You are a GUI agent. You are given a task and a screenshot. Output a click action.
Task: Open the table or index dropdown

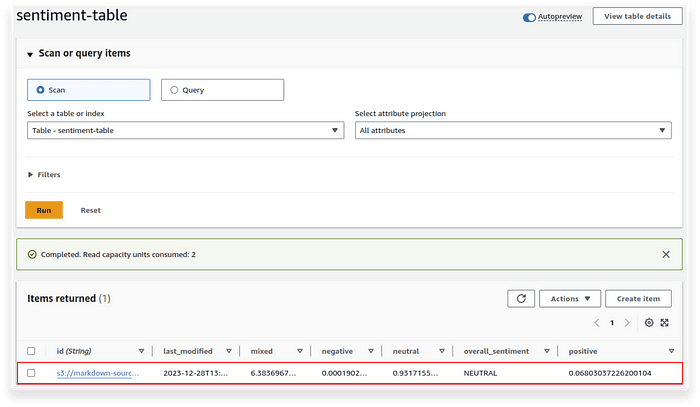pyautogui.click(x=185, y=130)
